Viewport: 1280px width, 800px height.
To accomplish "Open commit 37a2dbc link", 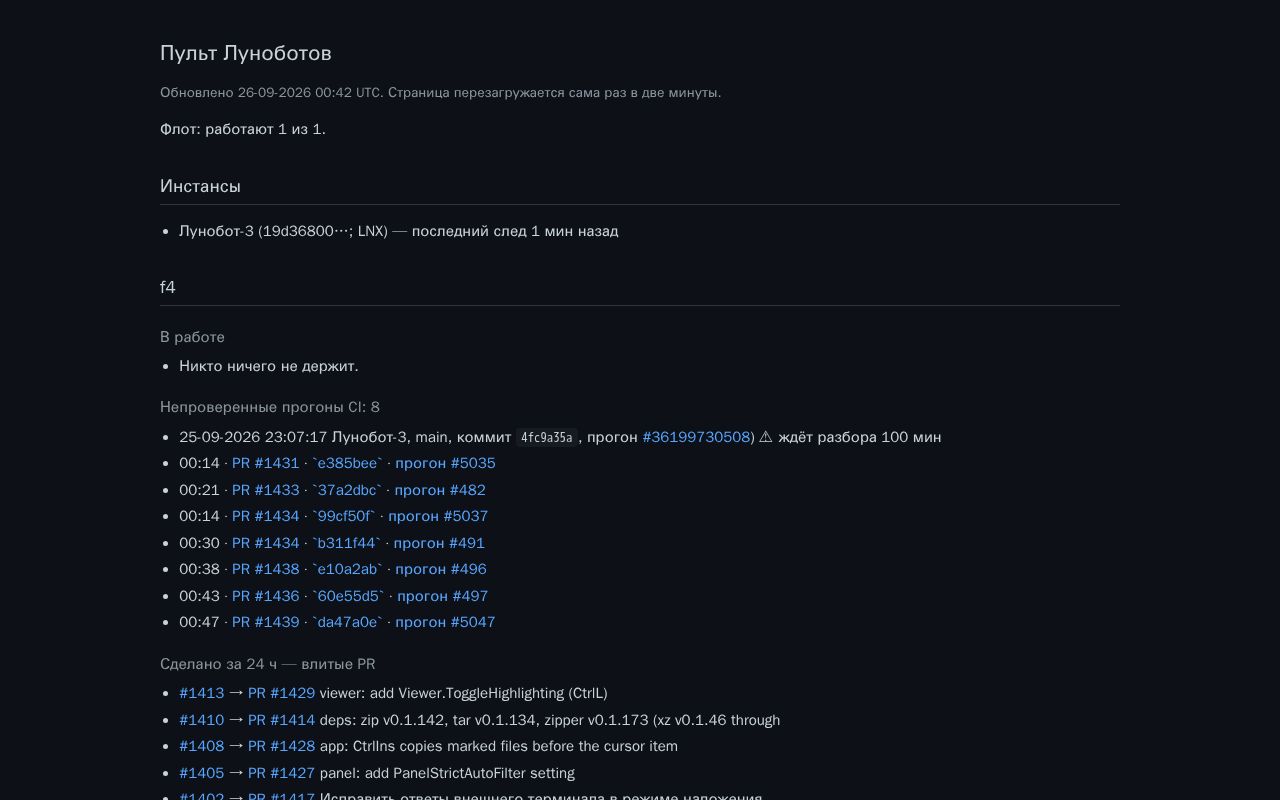I will pyautogui.click(x=347, y=490).
